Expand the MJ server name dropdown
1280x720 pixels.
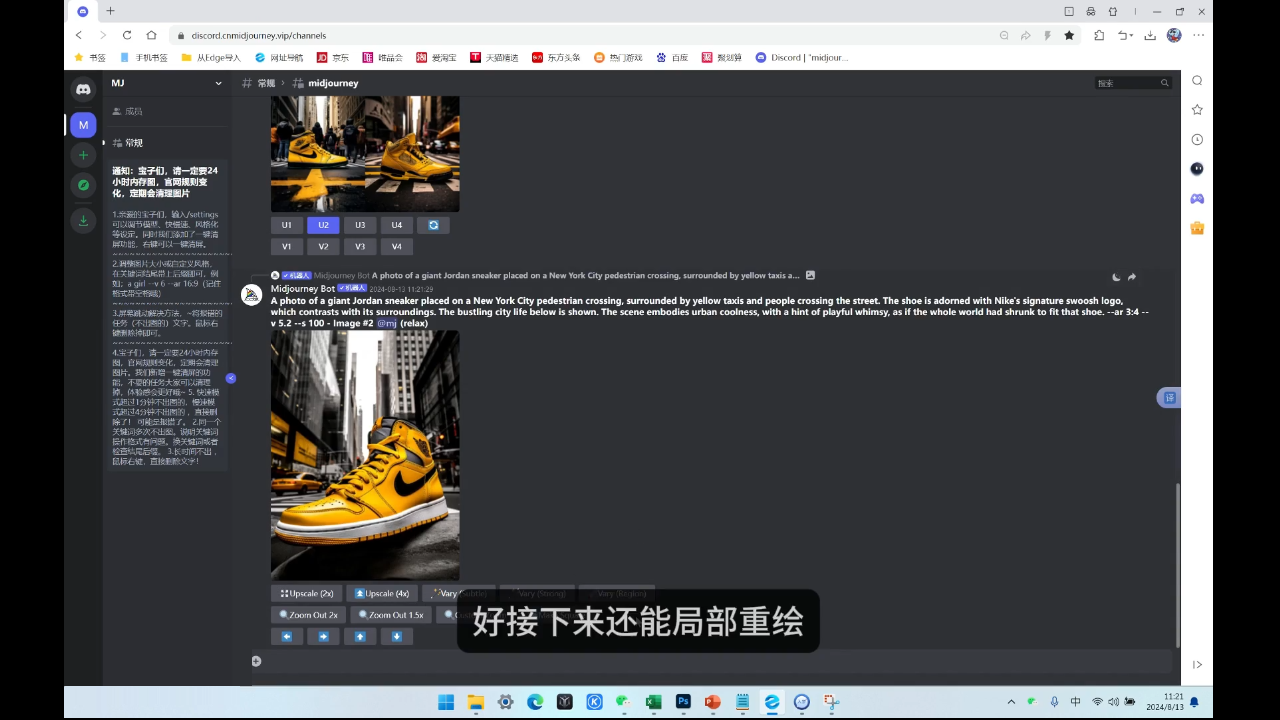click(x=218, y=82)
